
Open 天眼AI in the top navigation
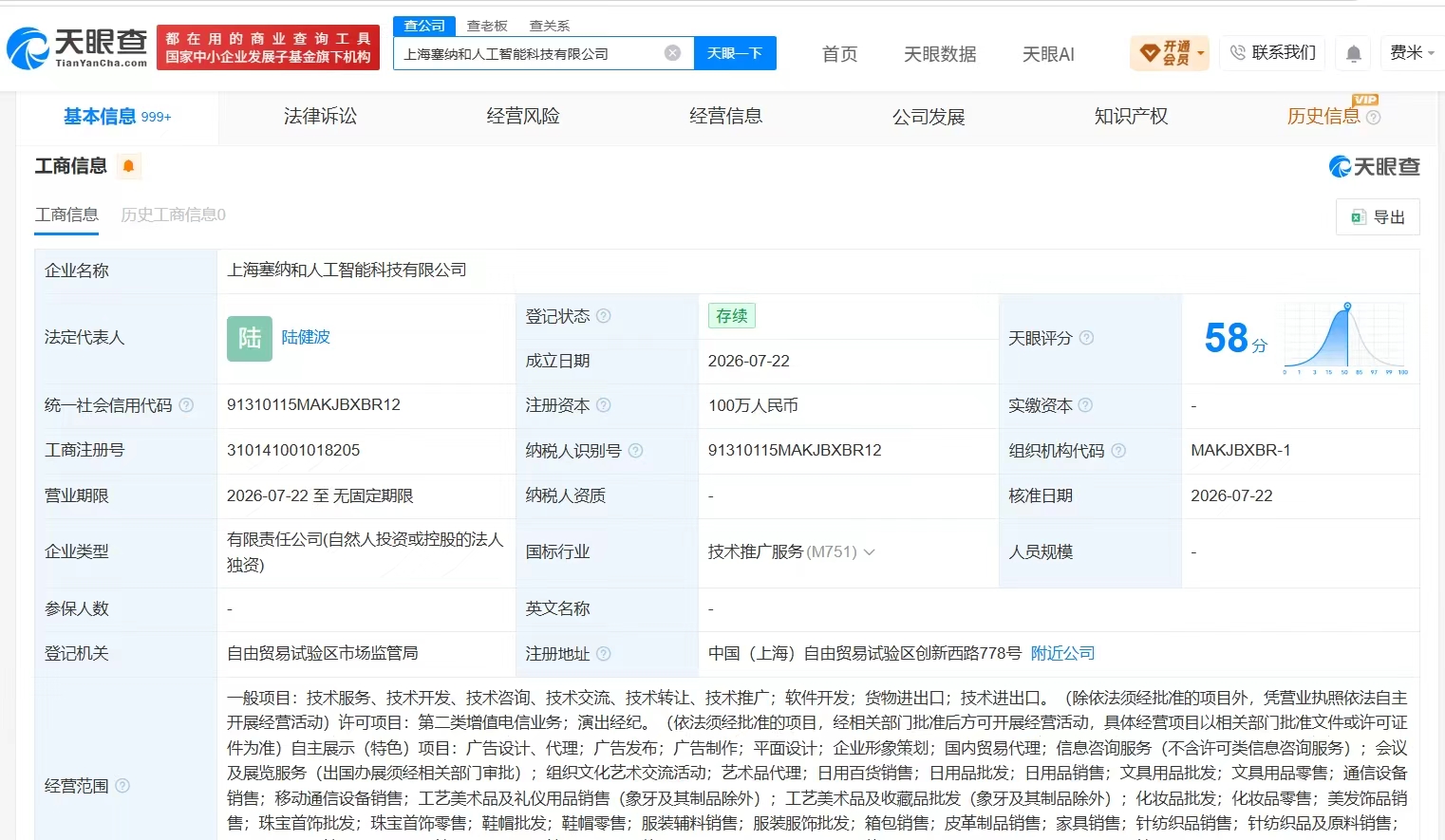[1048, 54]
